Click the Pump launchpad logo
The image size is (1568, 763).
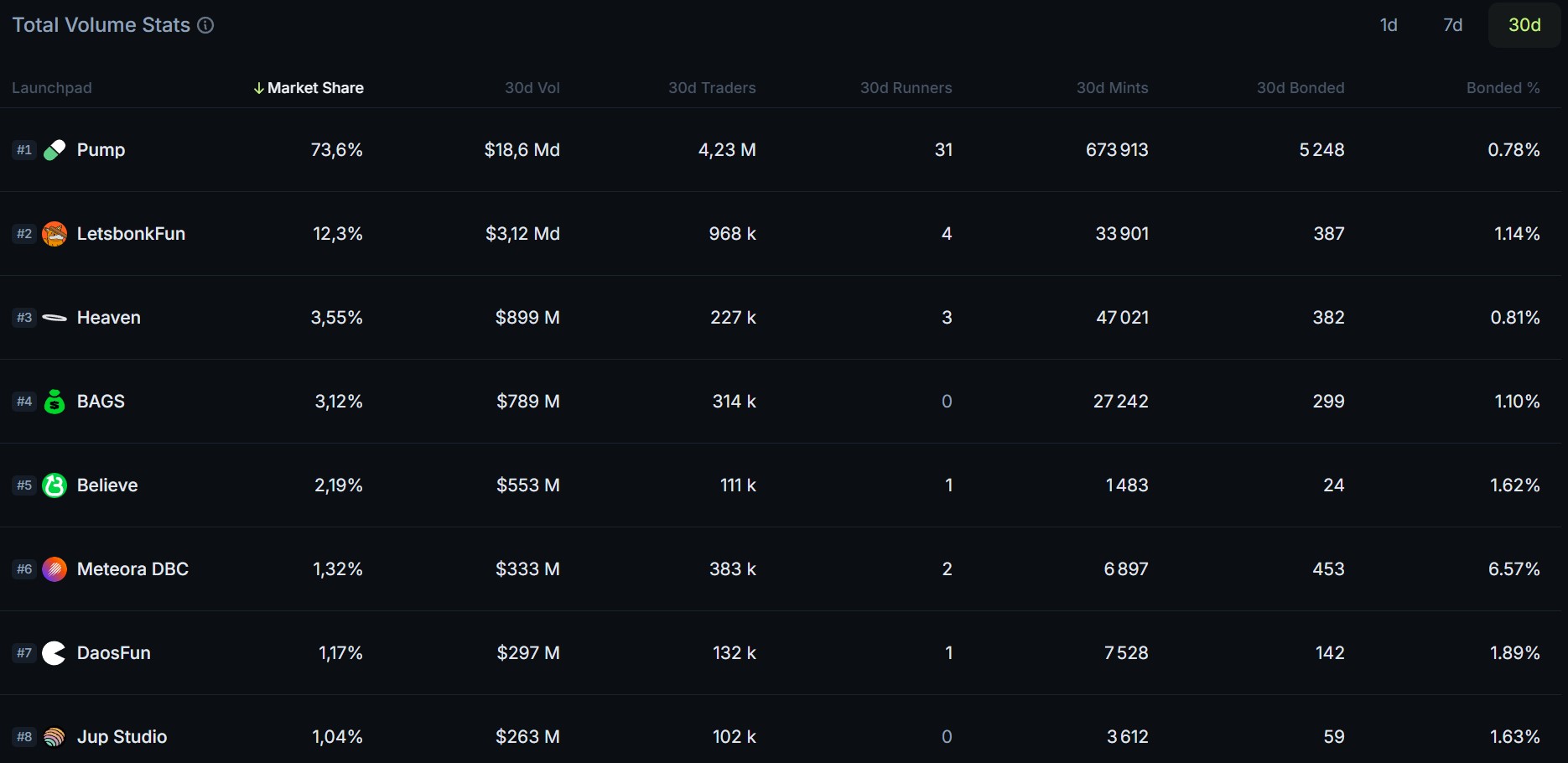click(54, 149)
